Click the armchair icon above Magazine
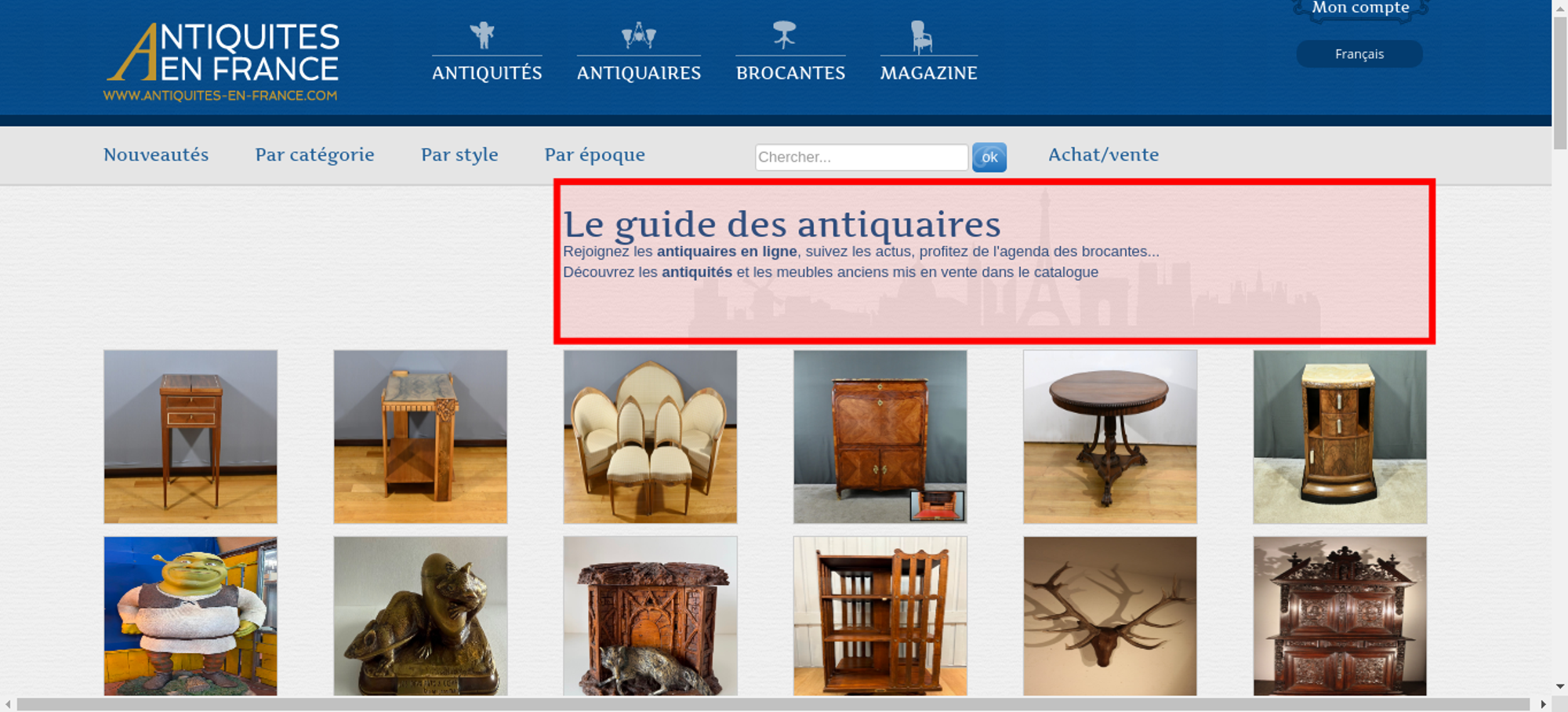 (921, 36)
